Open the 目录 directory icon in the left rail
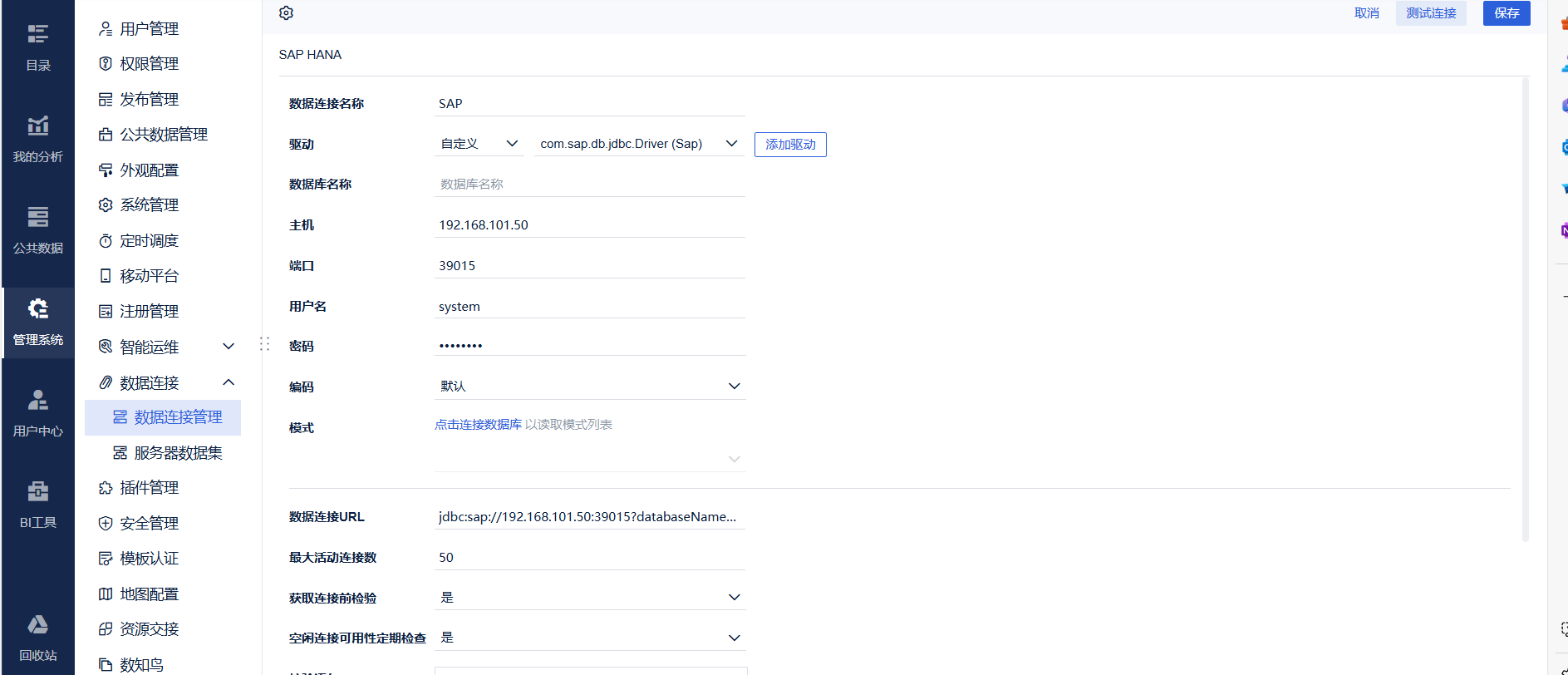This screenshot has width=1568, height=675. [38, 34]
